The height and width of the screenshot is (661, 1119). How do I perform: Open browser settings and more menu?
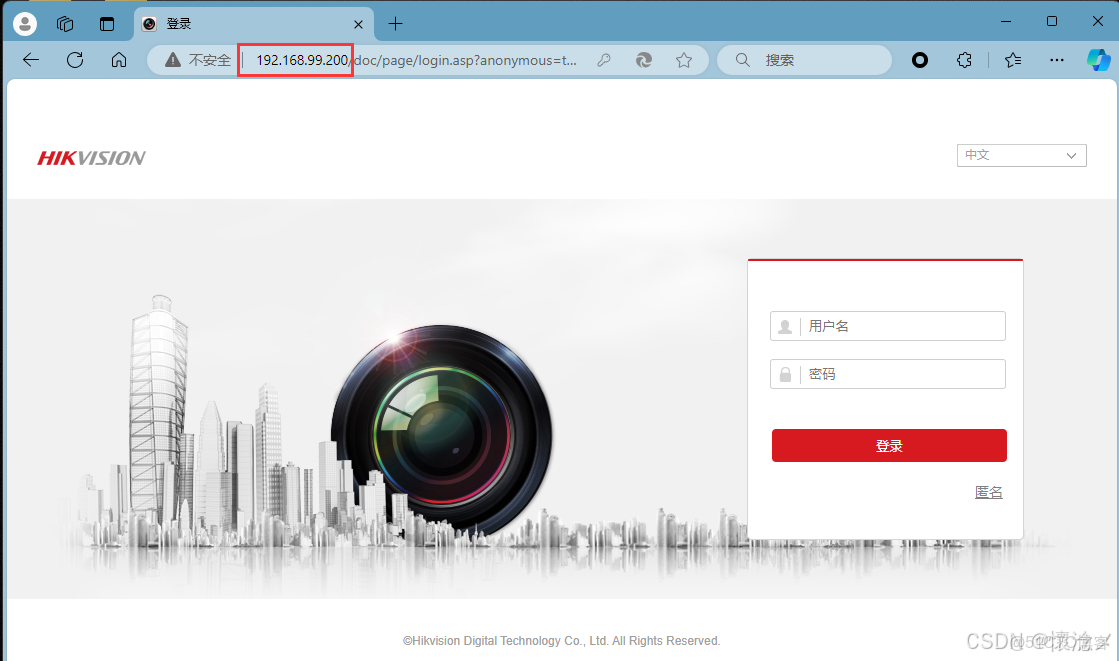(1057, 60)
